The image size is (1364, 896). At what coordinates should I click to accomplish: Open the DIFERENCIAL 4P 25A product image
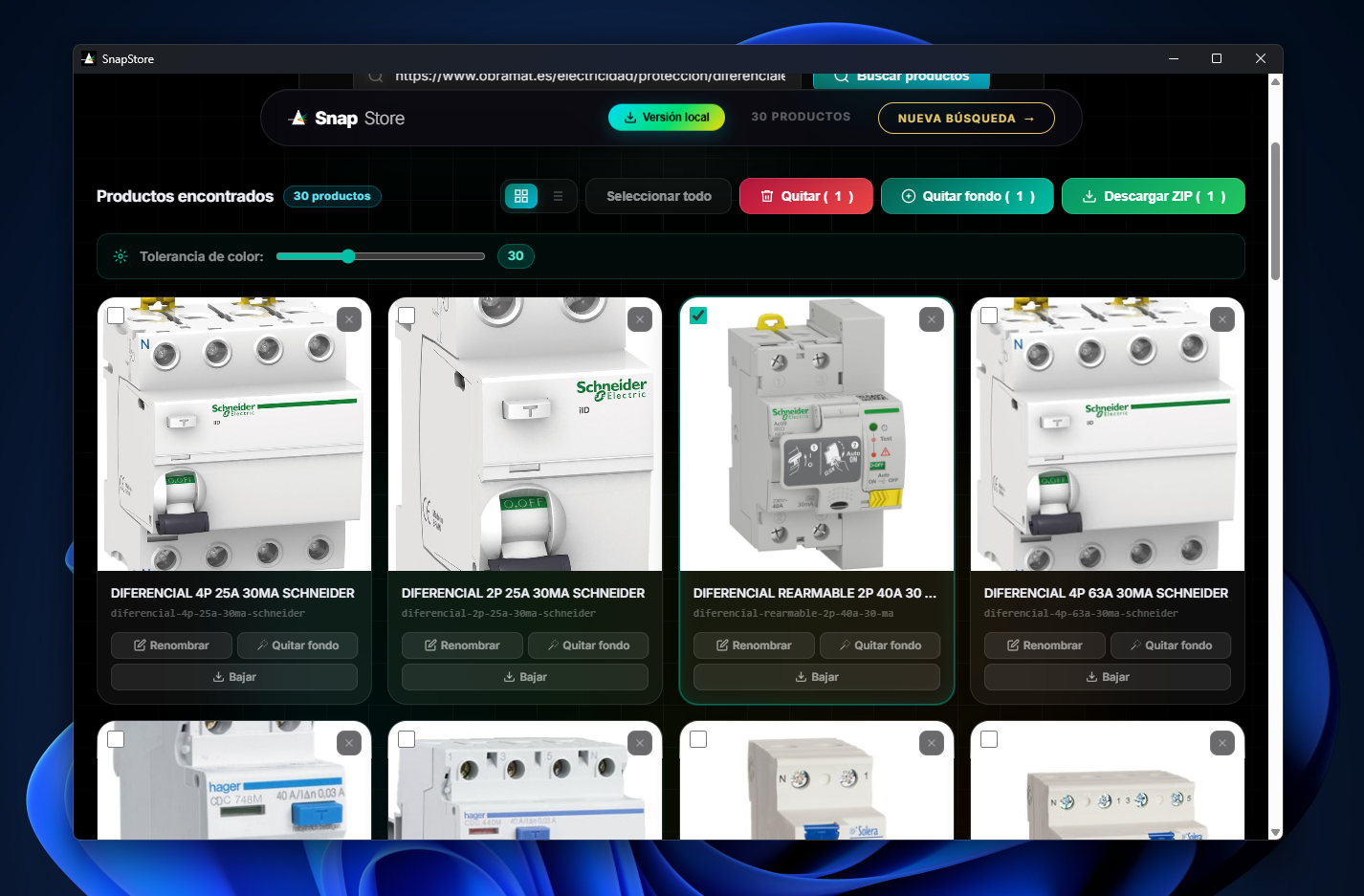coord(234,434)
